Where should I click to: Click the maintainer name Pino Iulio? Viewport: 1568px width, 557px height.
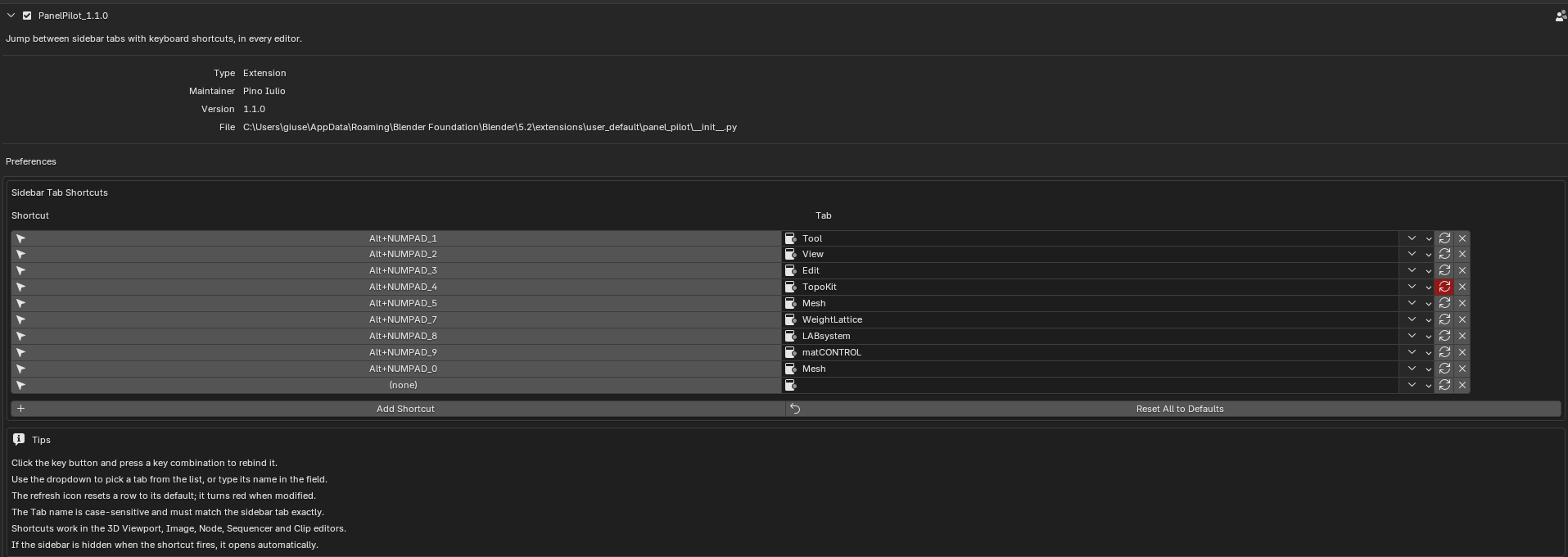click(264, 91)
